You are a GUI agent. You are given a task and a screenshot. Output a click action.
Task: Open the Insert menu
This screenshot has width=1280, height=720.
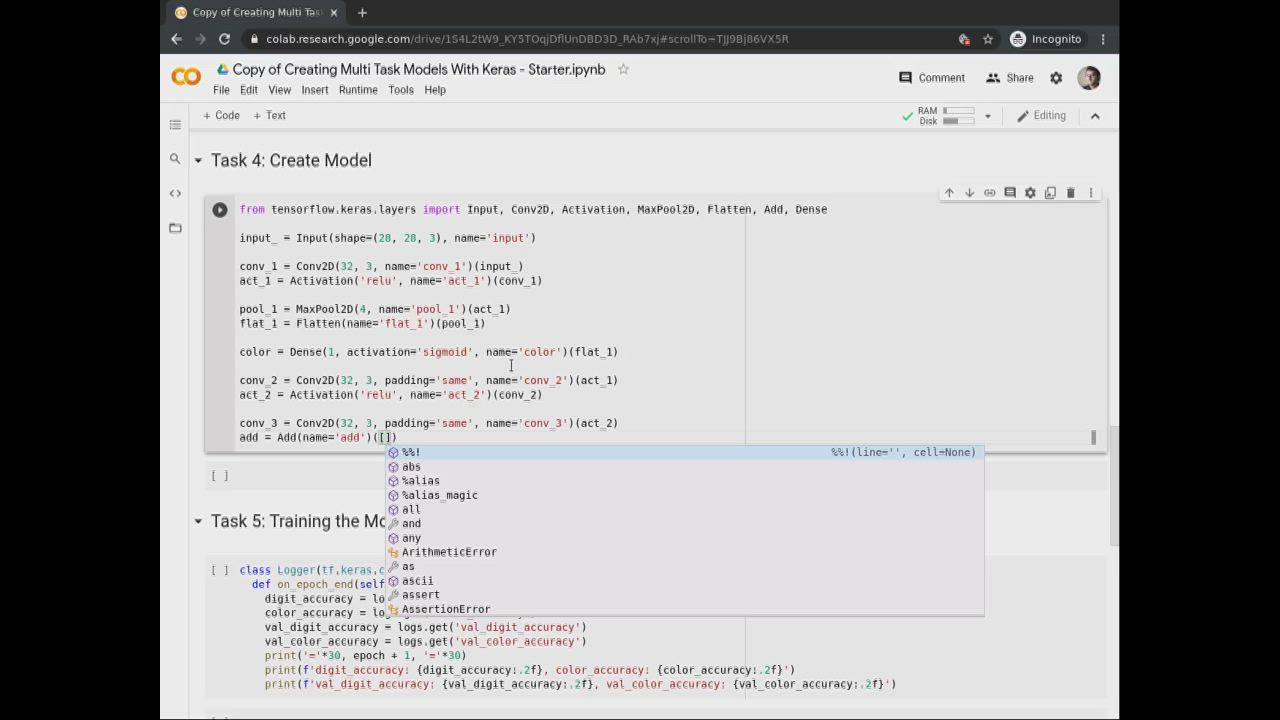click(x=315, y=90)
